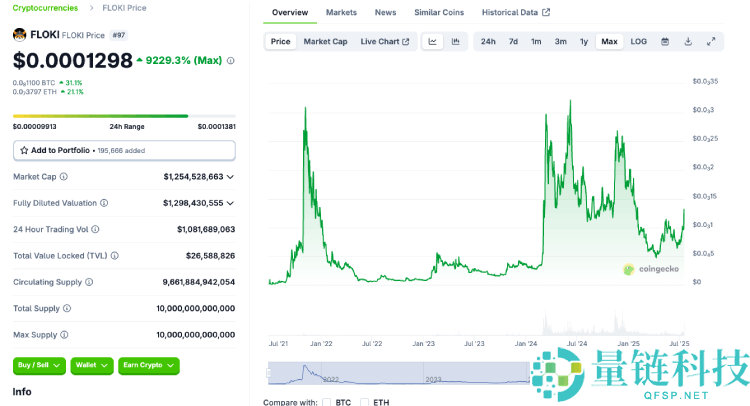This screenshot has height=406, width=750.
Task: Click the info icon beside Market Cap
Action: pyautogui.click(x=64, y=176)
